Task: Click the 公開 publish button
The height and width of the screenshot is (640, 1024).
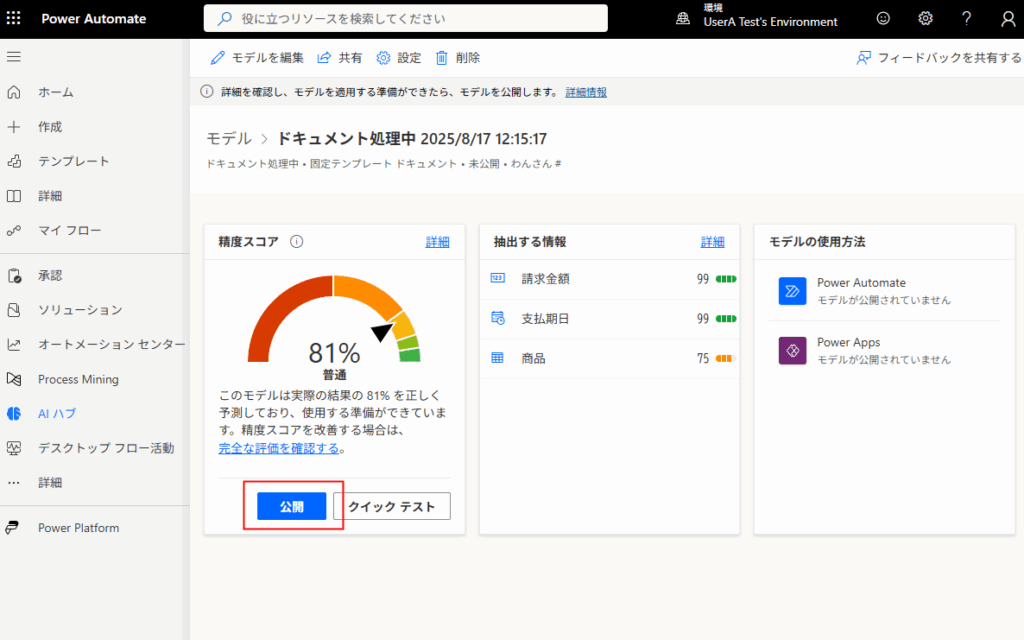Action: pyautogui.click(x=291, y=506)
